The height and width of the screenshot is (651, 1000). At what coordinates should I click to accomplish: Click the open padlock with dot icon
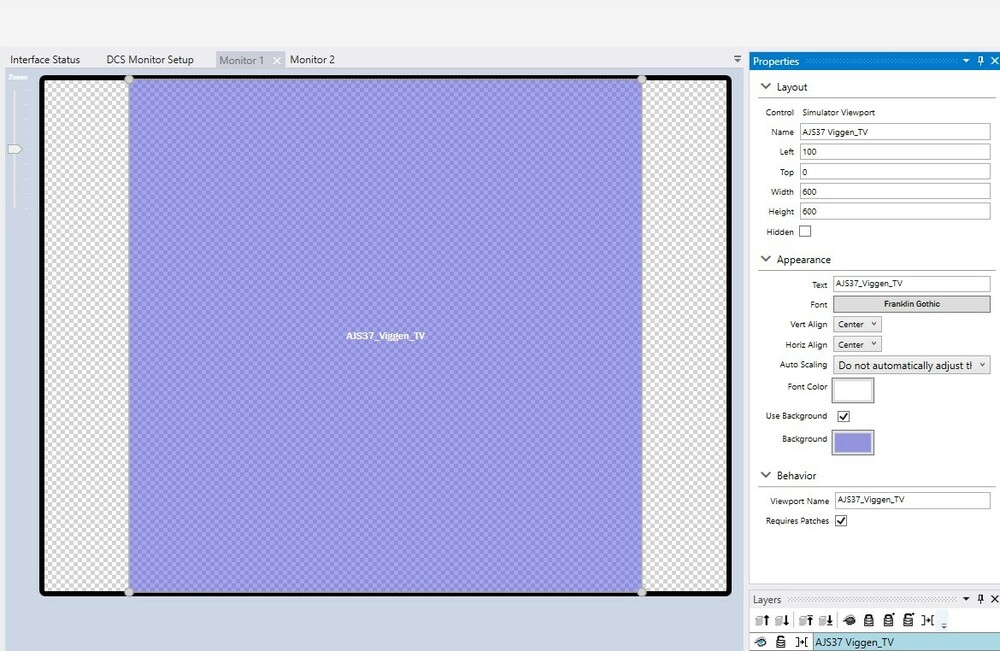[x=908, y=620]
